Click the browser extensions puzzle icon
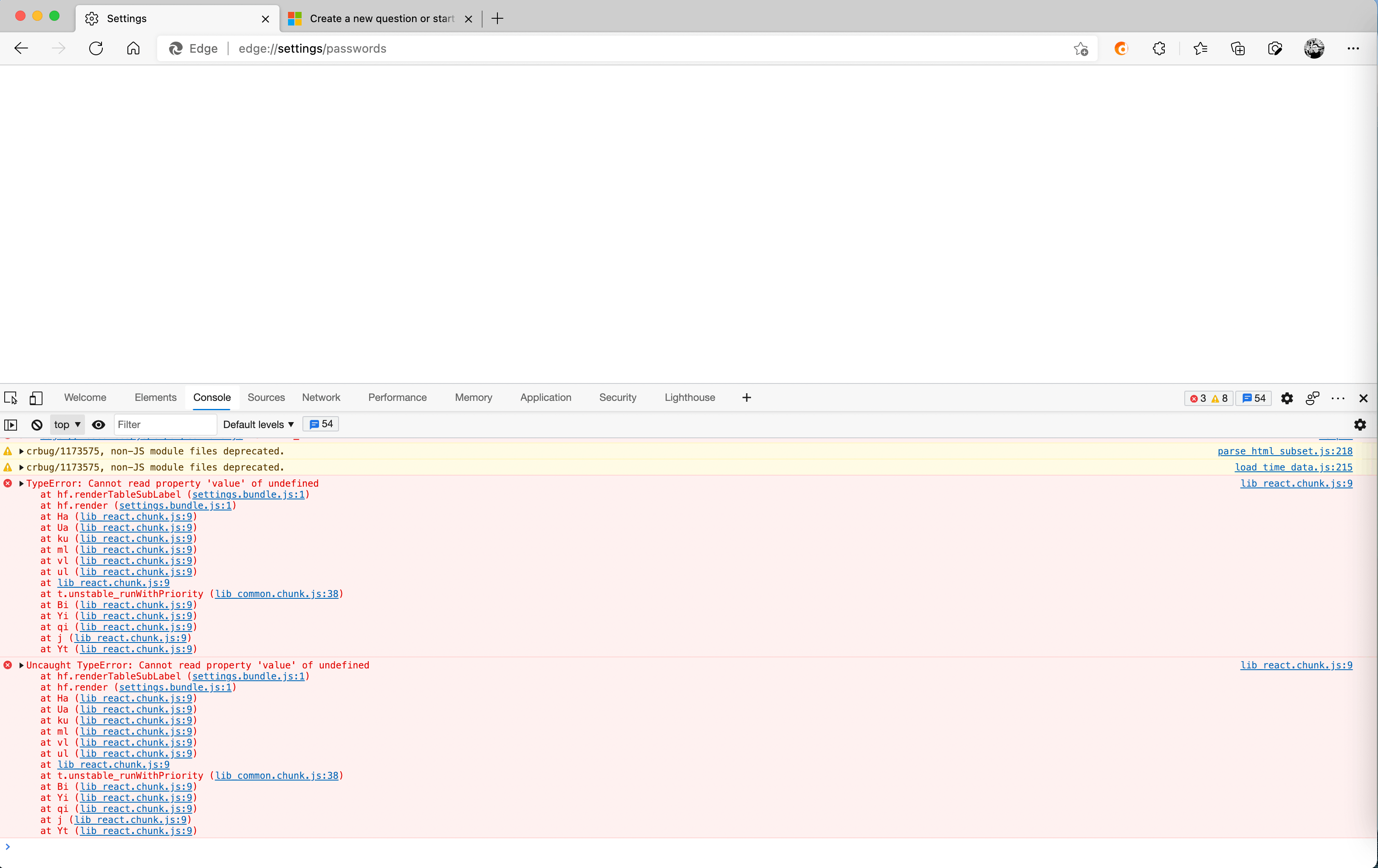 [1159, 49]
